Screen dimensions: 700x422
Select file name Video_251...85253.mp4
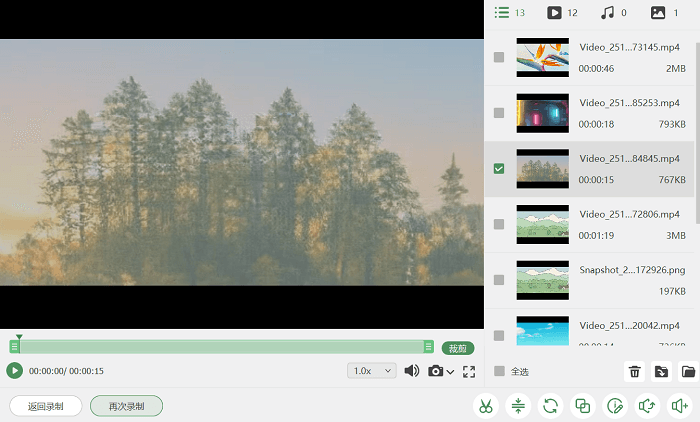point(629,103)
